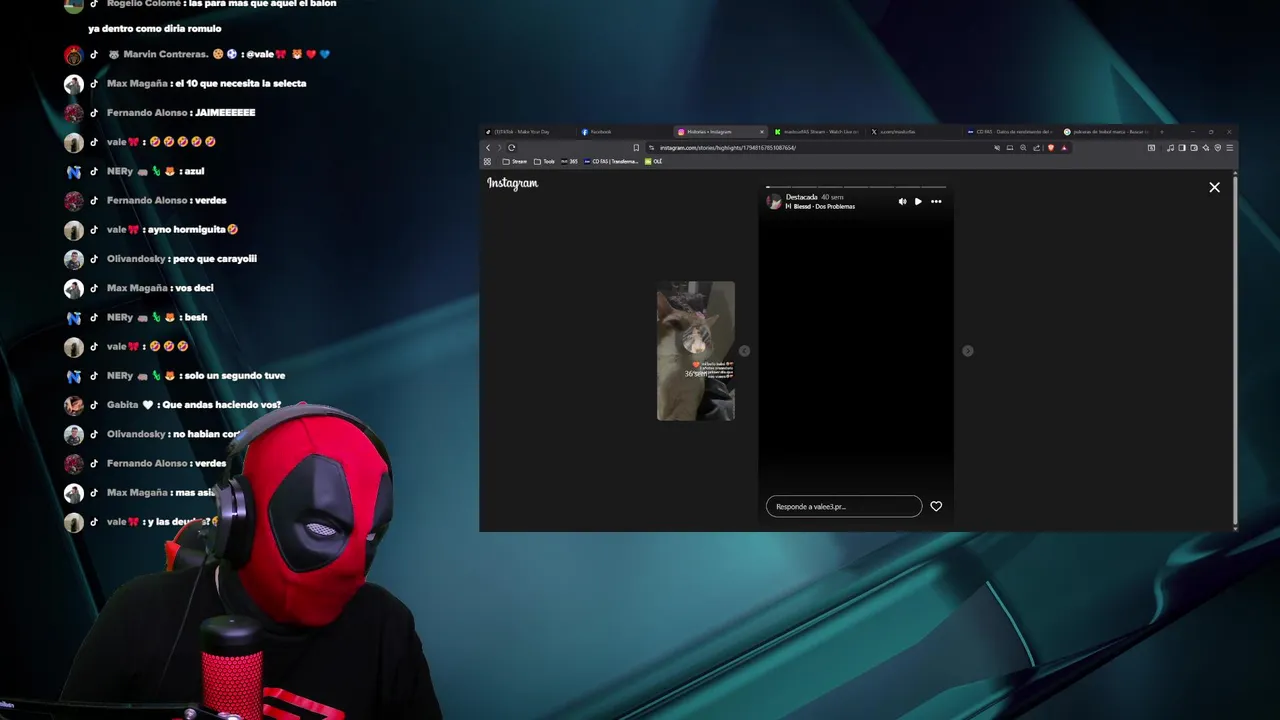Click 'Max Magaña : vos deci' chat message
This screenshot has width=1280, height=720.
tap(160, 288)
